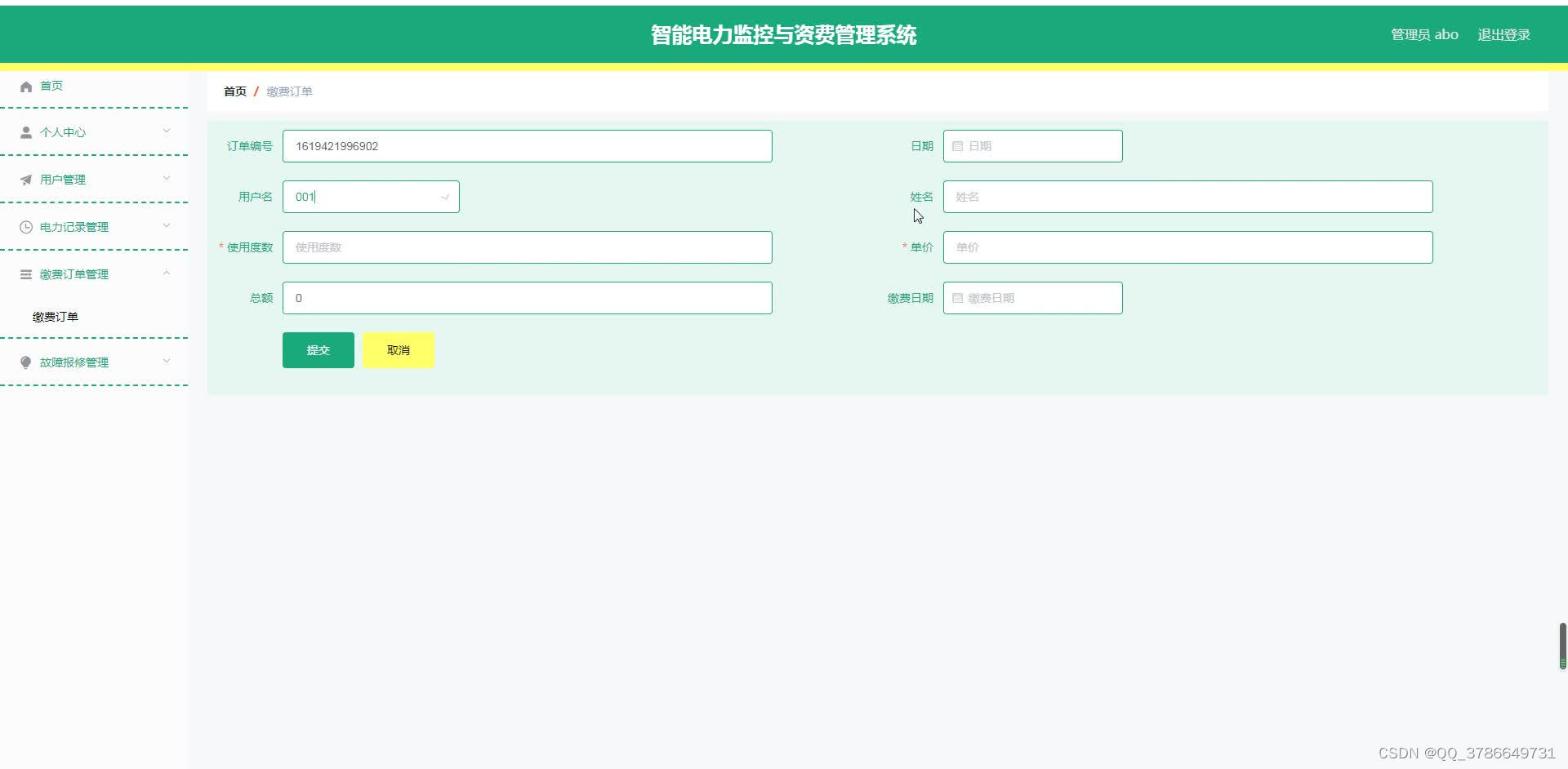
Task: Expand the 用户管理 menu chevron
Action: coord(167,178)
